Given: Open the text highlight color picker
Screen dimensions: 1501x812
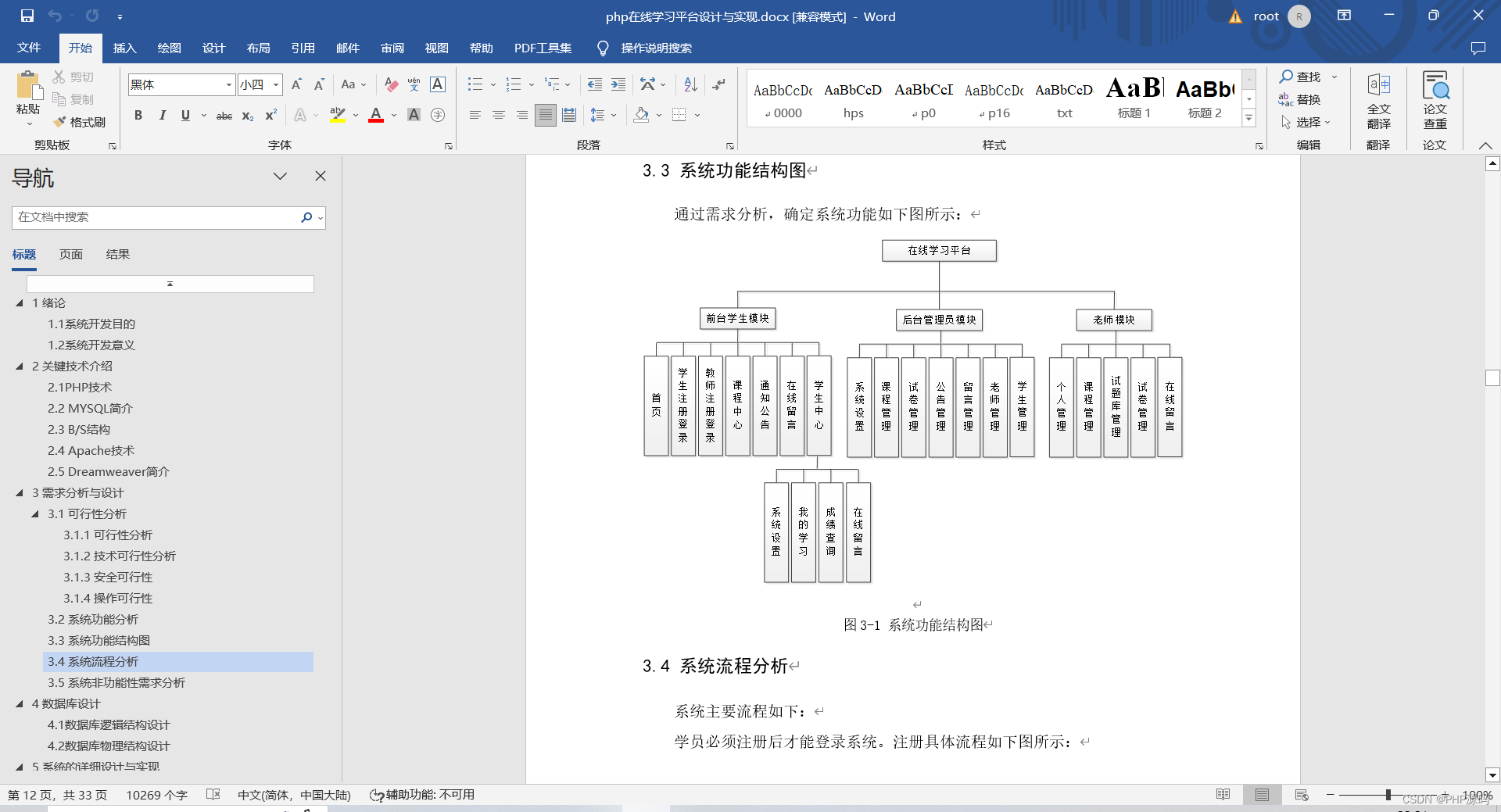Looking at the screenshot, I should click(x=356, y=116).
